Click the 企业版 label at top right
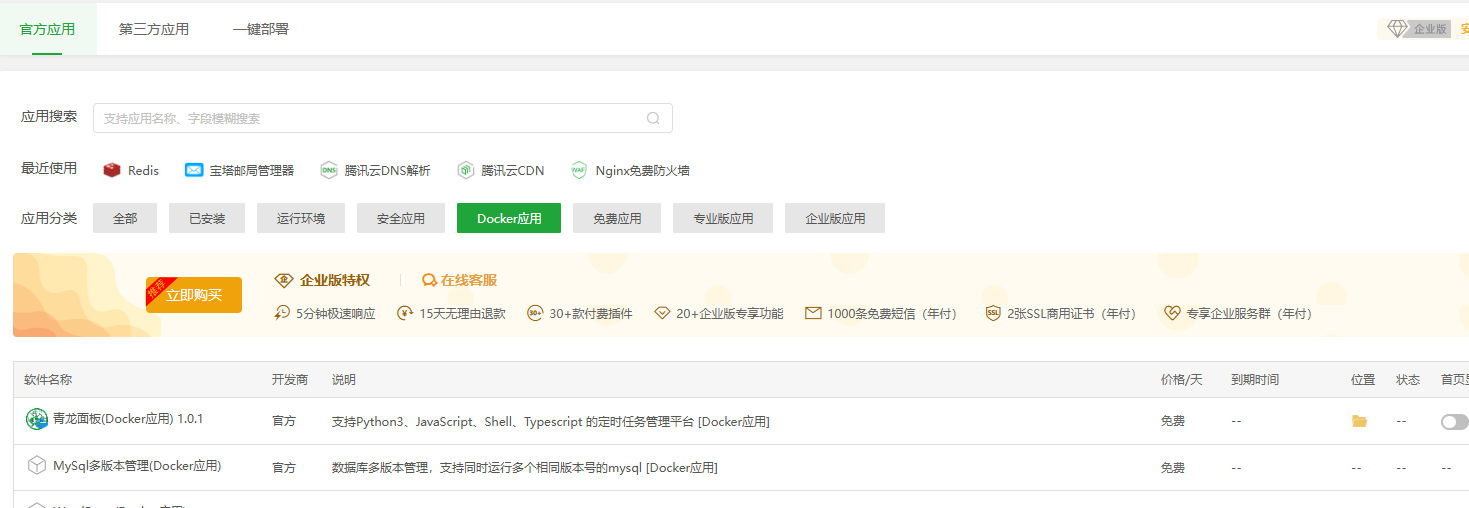 coord(1430,29)
